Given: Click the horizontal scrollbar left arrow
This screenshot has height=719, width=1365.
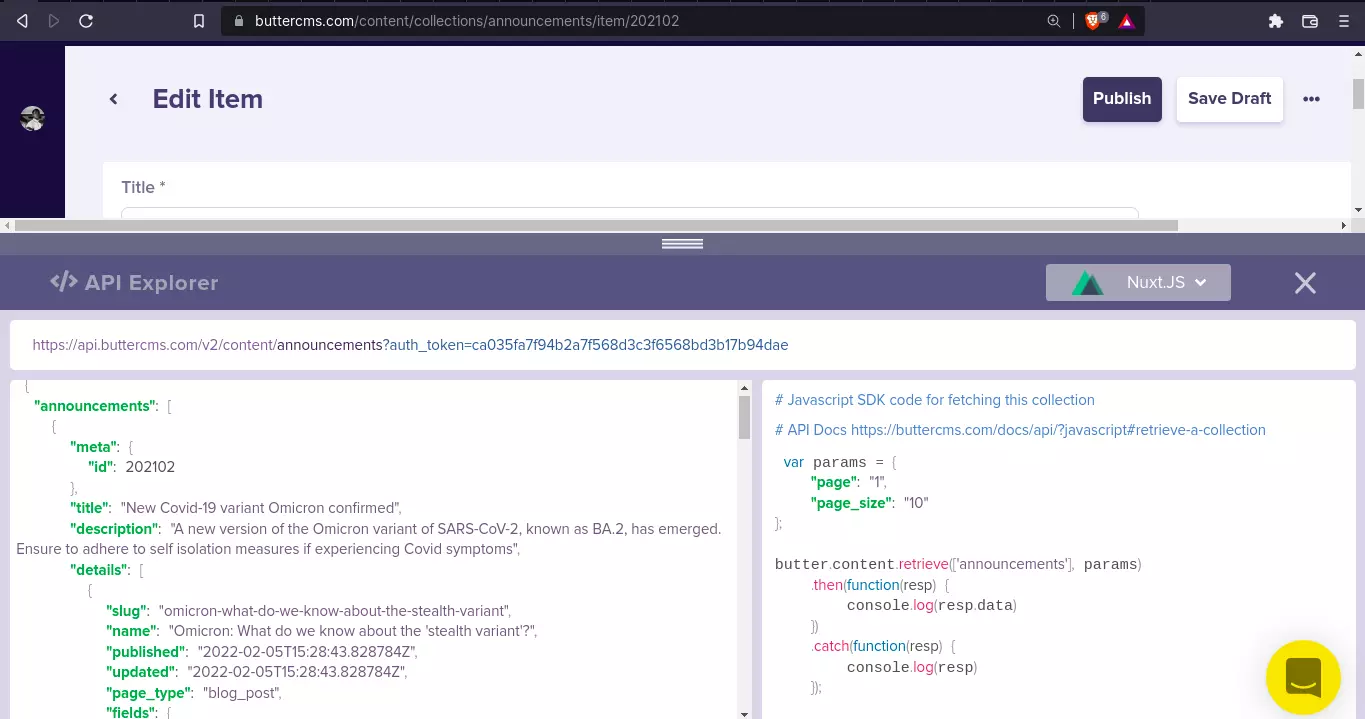Looking at the screenshot, I should [7, 226].
